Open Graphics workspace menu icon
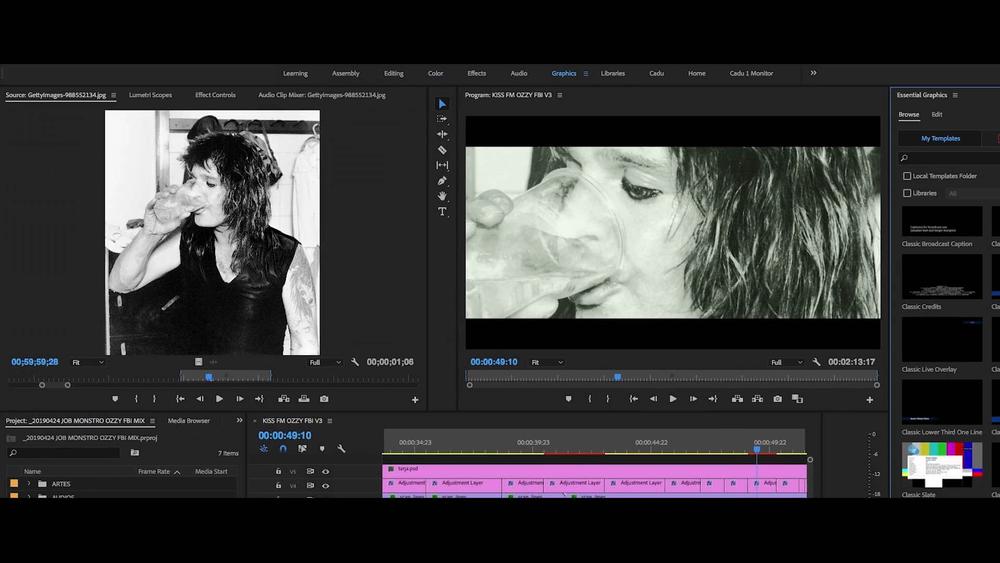The height and width of the screenshot is (563, 1000). click(586, 73)
